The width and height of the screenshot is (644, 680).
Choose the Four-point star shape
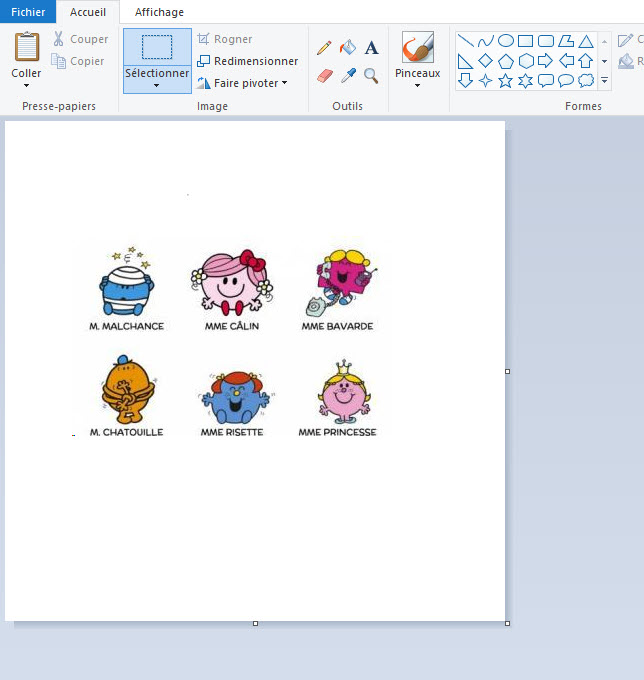coord(485,81)
